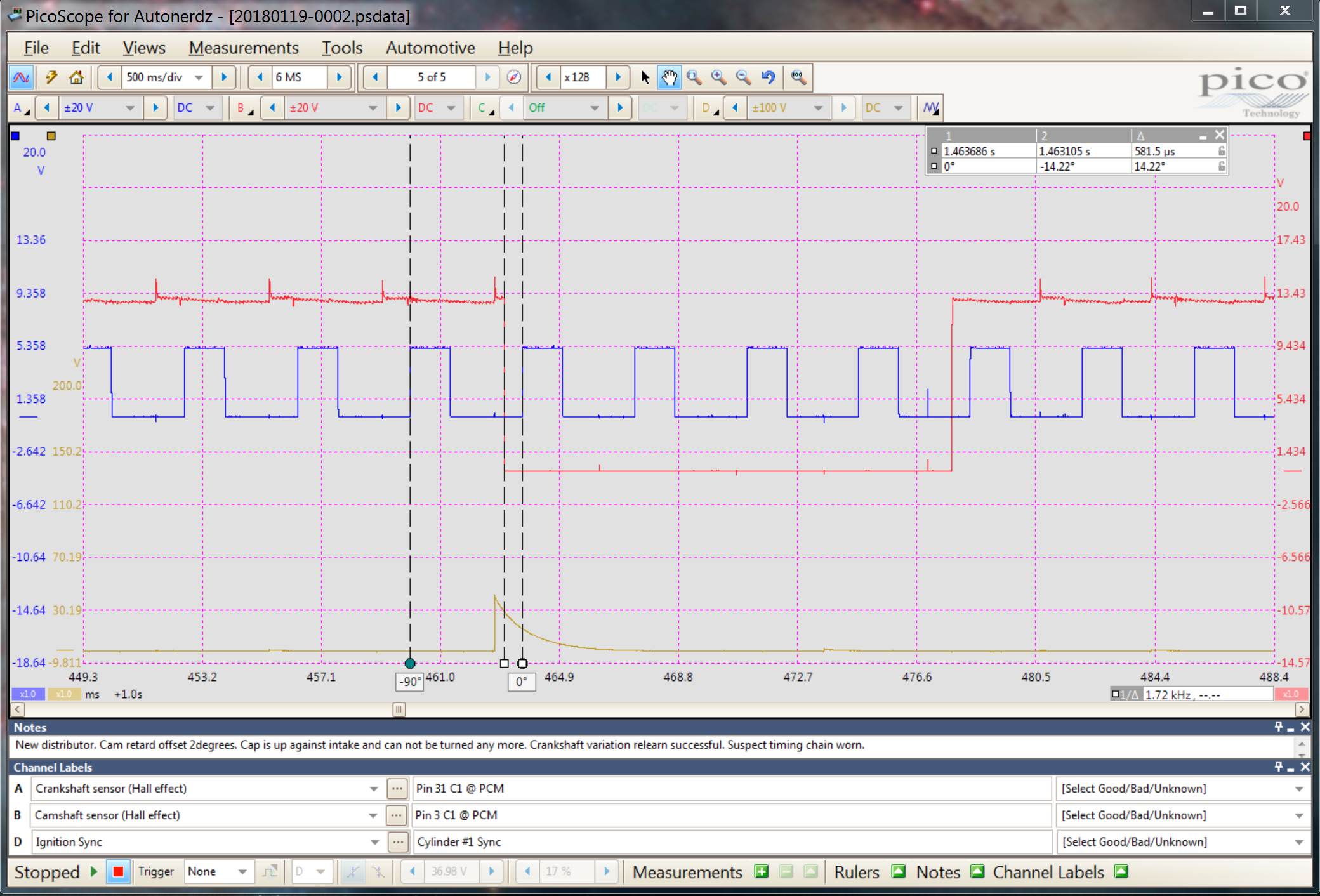Image resolution: width=1320 pixels, height=896 pixels.
Task: Click blue Channel A ruler handle
Action: 15,135
